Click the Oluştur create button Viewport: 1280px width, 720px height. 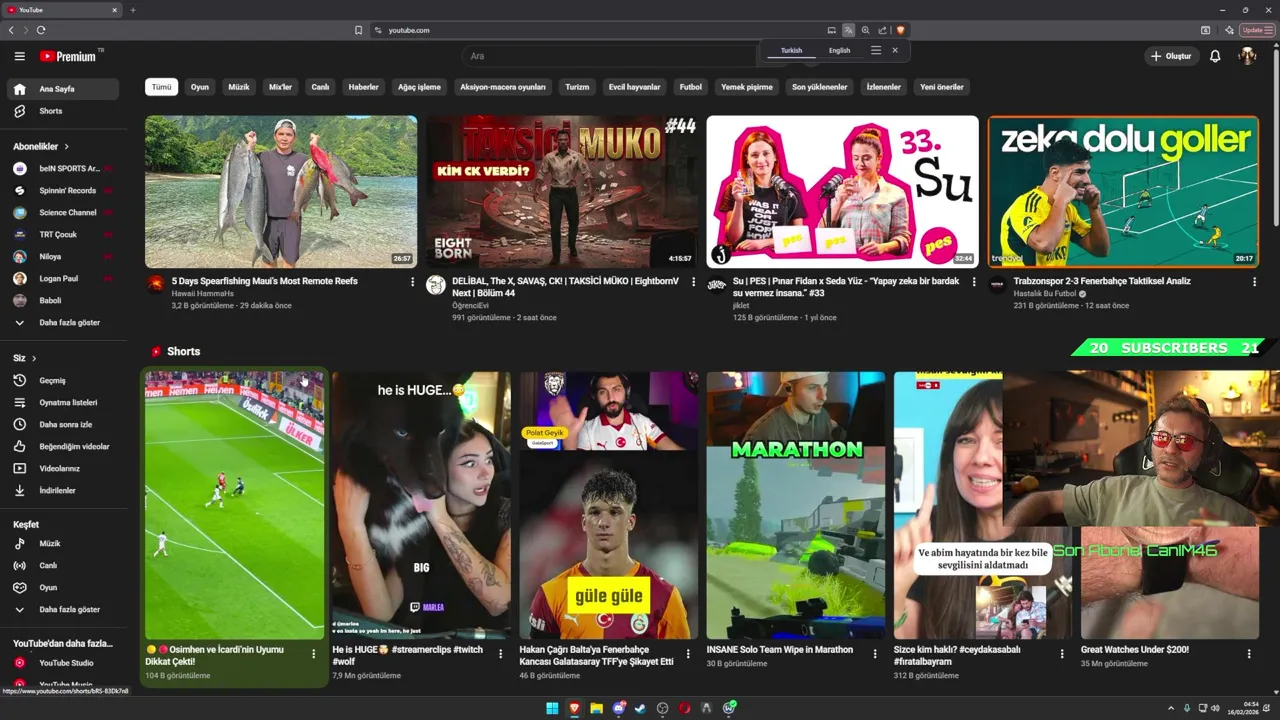(1172, 56)
